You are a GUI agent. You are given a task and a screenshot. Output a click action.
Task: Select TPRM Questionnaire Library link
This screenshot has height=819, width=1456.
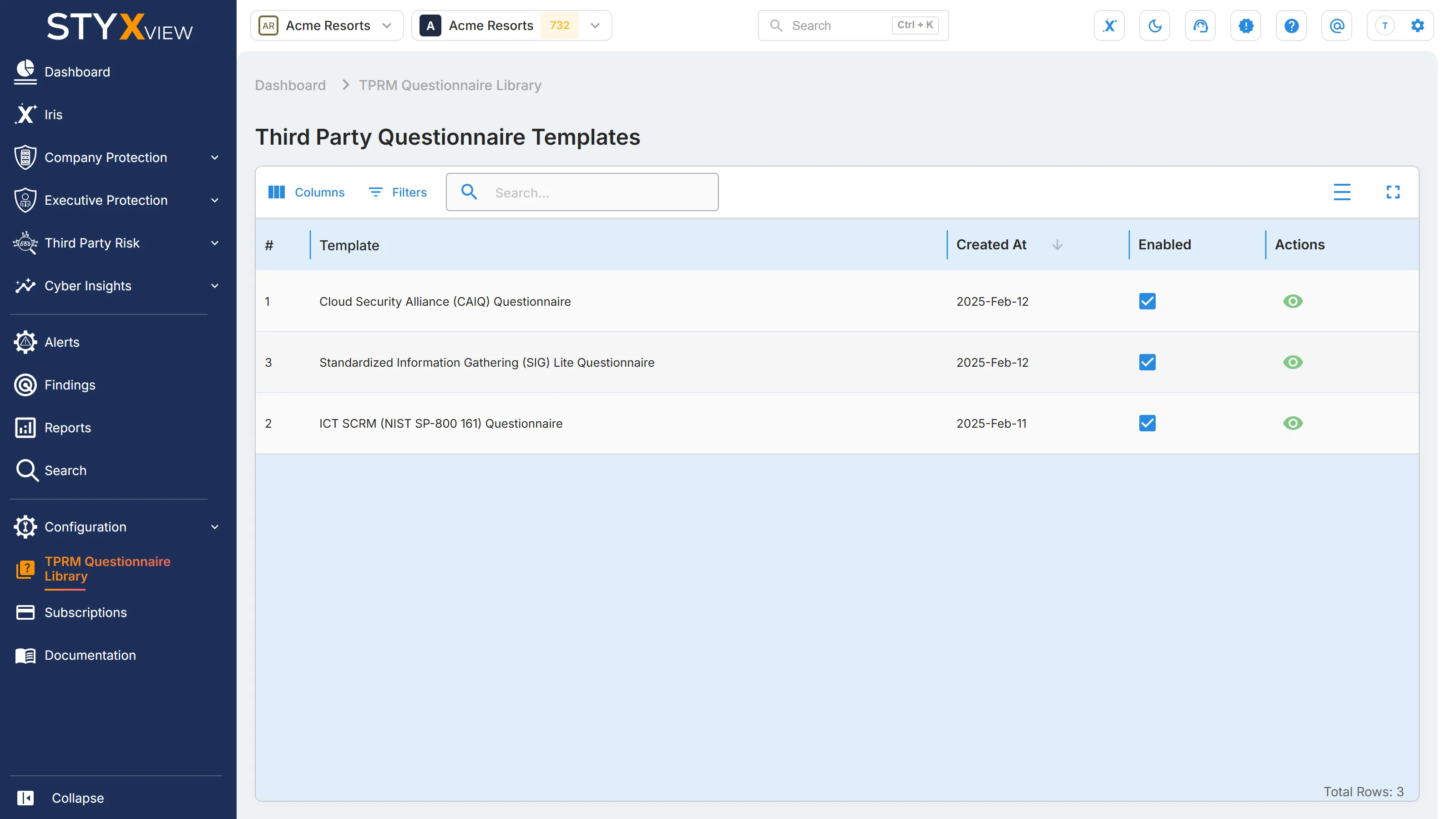[x=107, y=569]
